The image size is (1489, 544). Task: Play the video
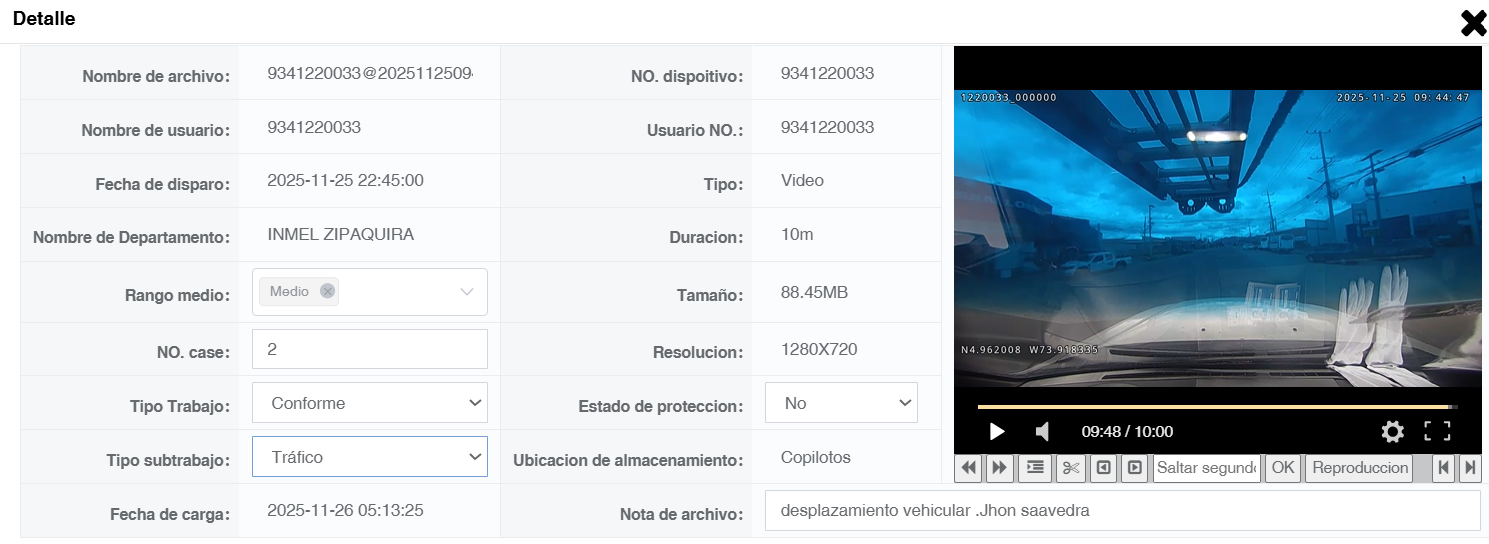(996, 431)
